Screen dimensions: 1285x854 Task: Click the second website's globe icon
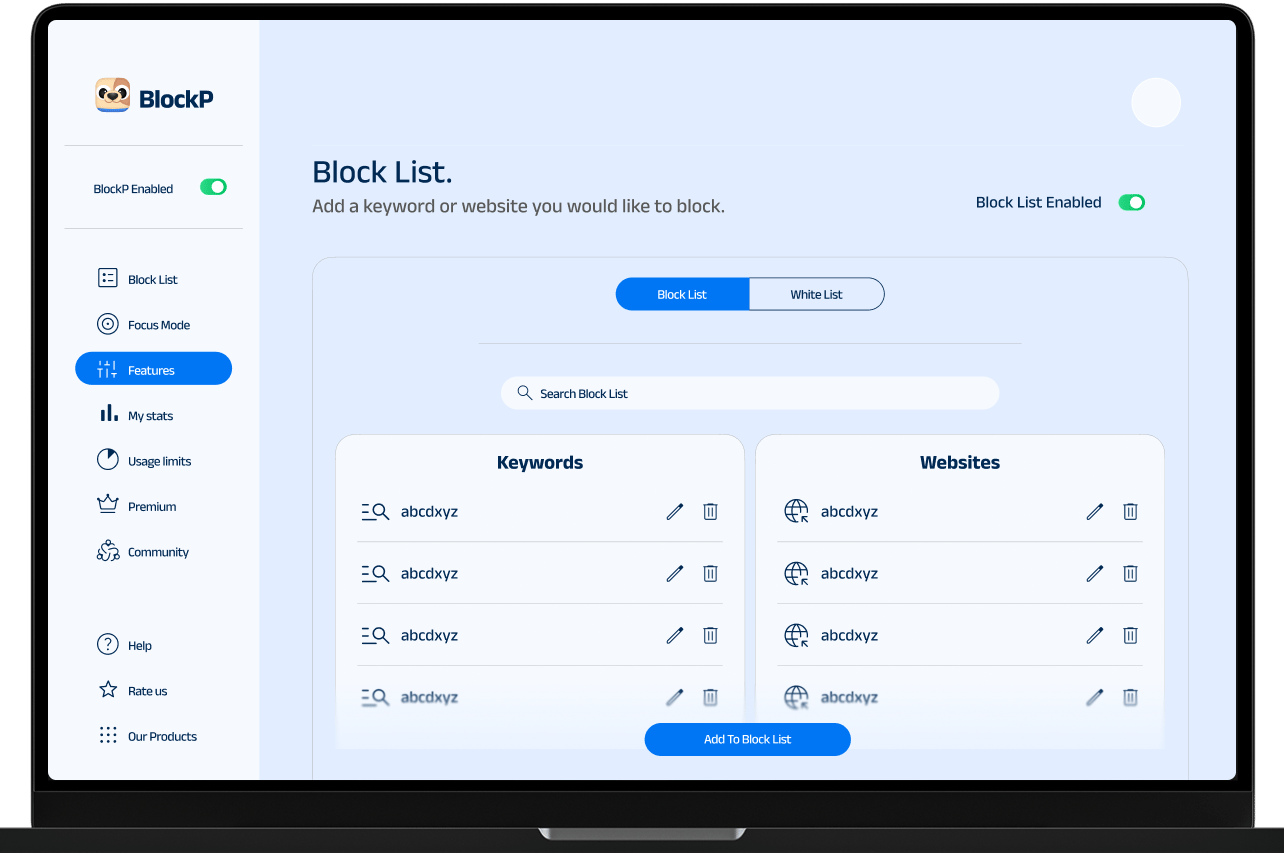pos(796,573)
